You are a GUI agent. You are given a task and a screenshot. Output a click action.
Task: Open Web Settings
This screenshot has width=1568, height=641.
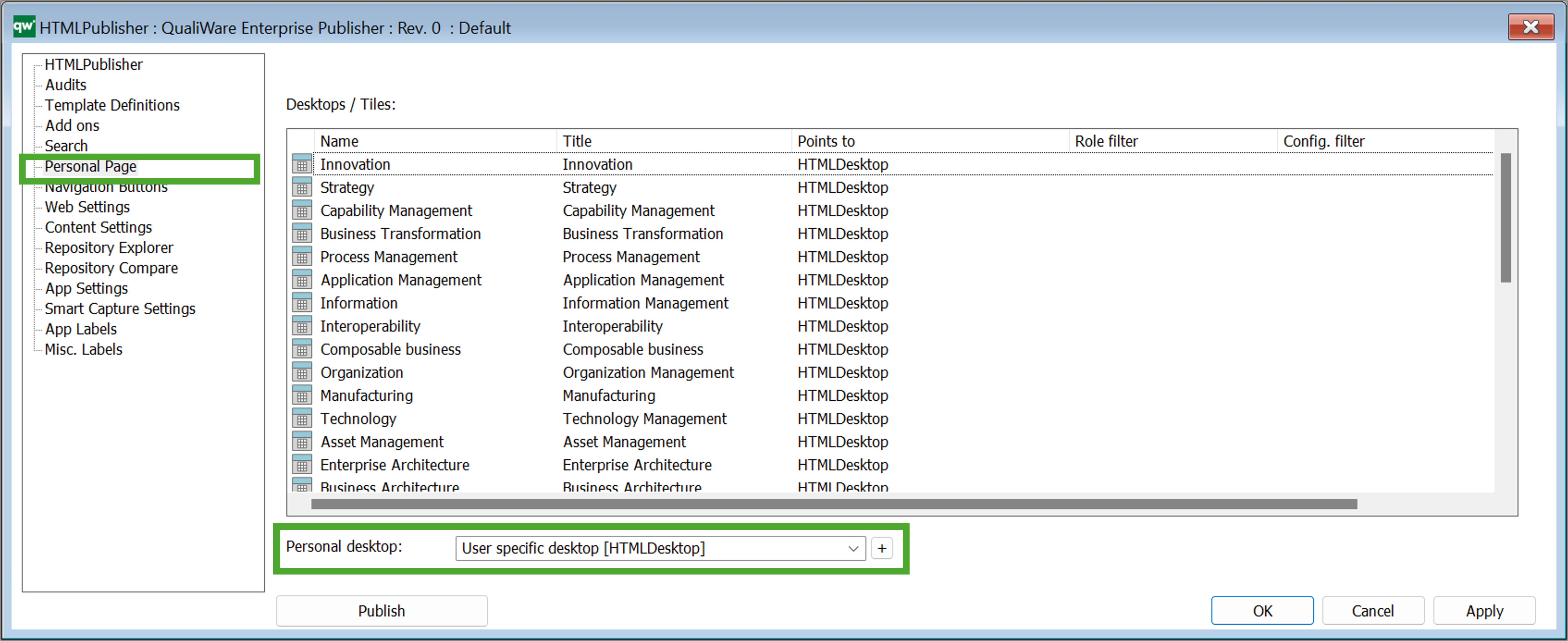click(x=87, y=207)
